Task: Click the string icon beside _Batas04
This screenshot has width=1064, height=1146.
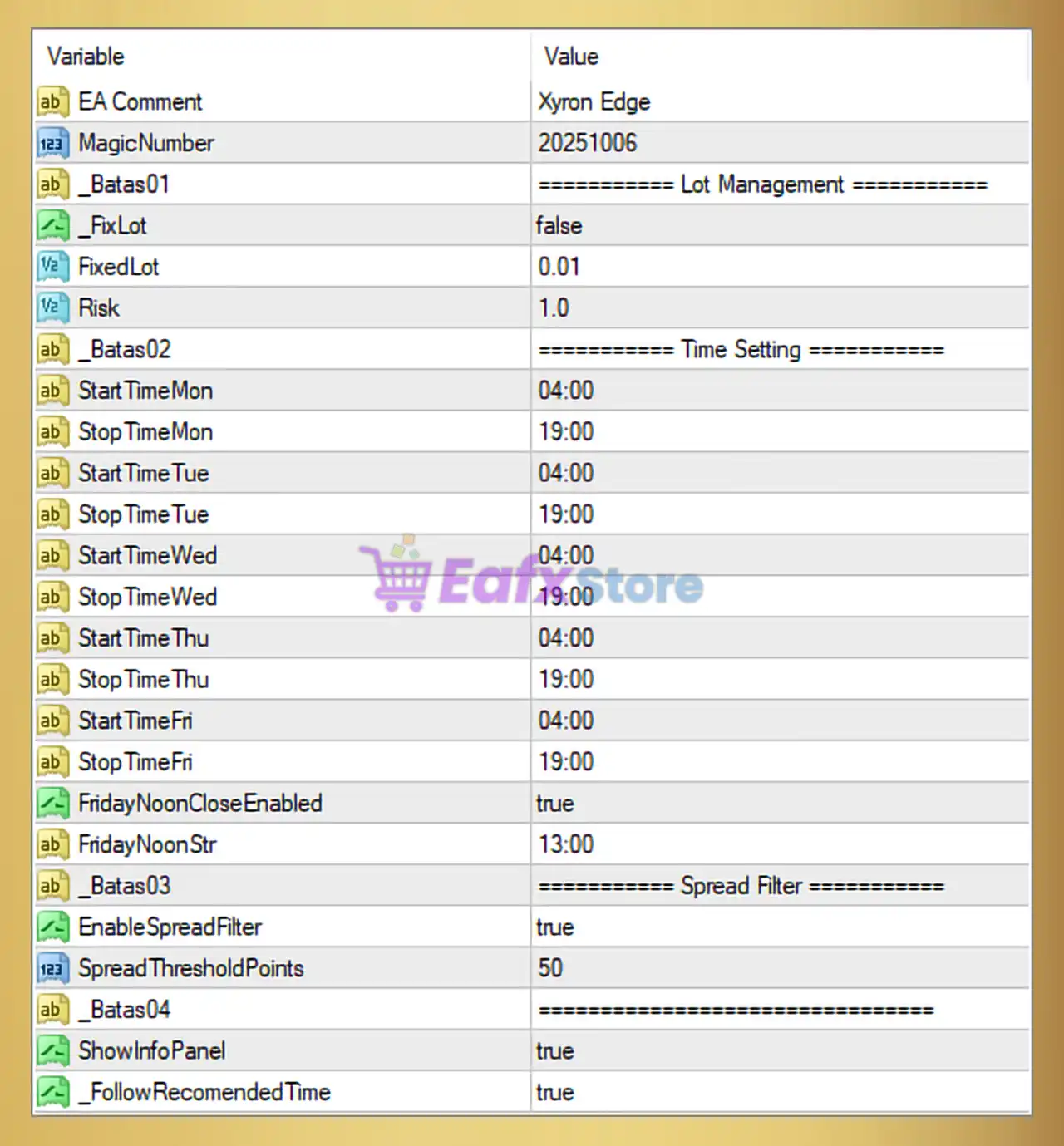Action: tap(52, 1010)
